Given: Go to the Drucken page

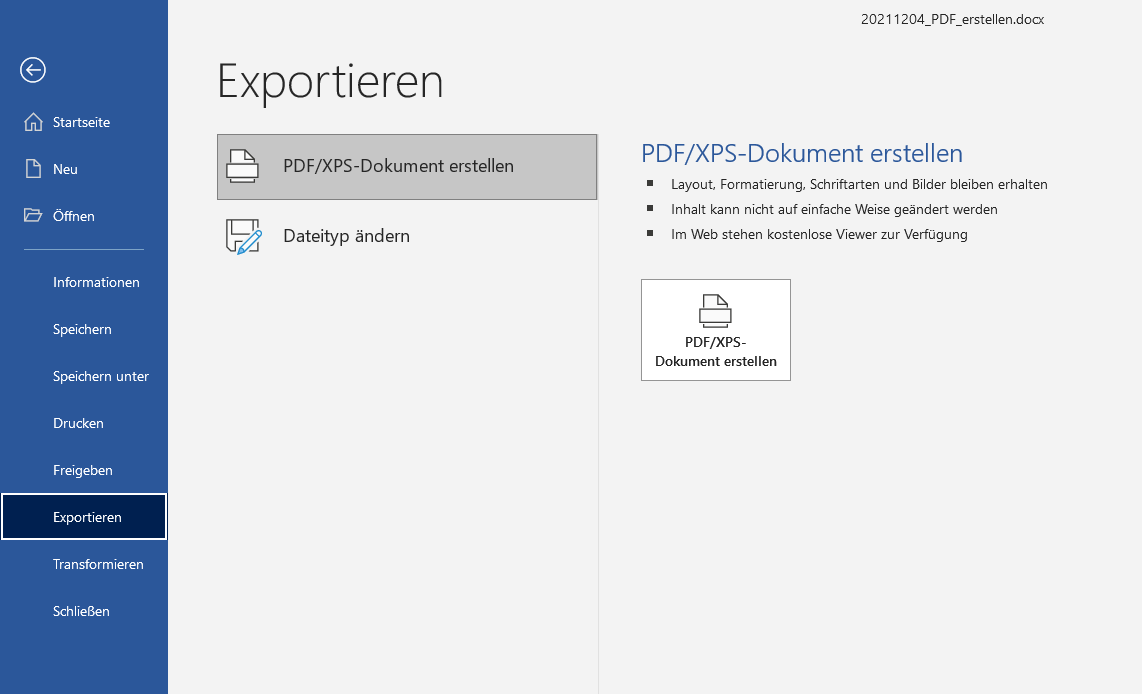Looking at the screenshot, I should pos(84,423).
